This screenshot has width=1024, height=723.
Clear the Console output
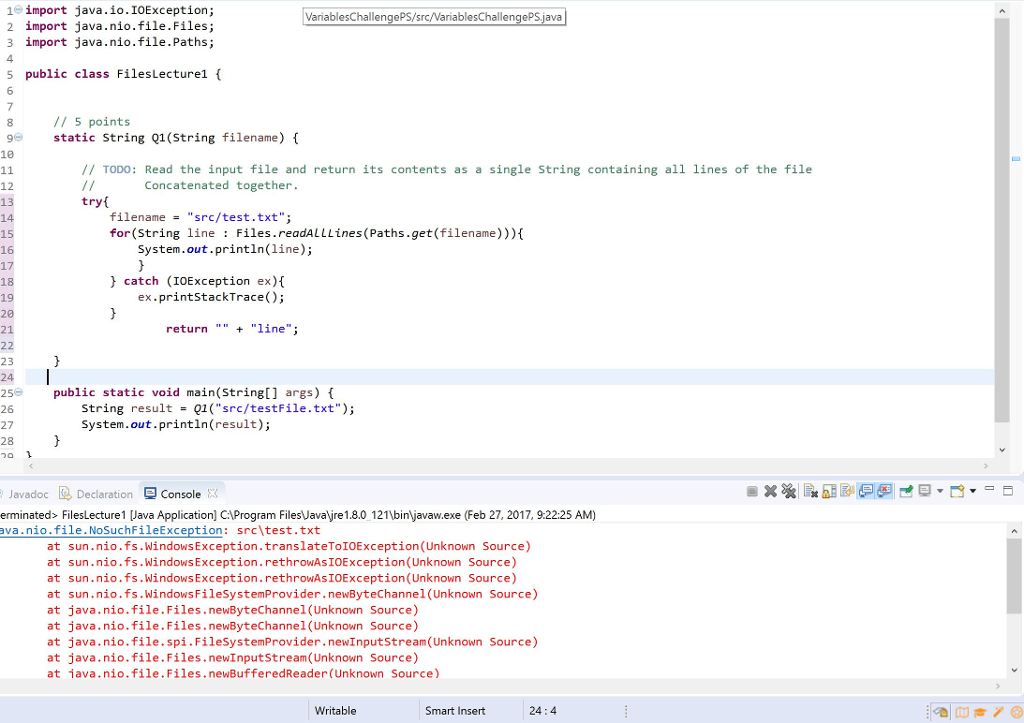coord(809,490)
